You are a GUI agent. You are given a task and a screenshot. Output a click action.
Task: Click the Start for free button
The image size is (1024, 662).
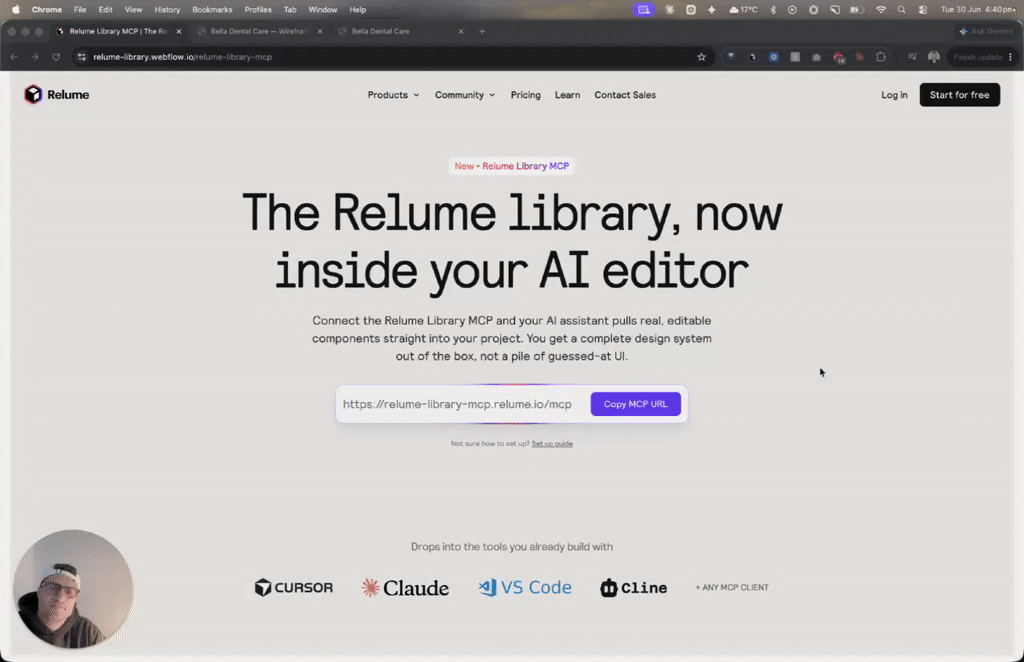(x=959, y=95)
